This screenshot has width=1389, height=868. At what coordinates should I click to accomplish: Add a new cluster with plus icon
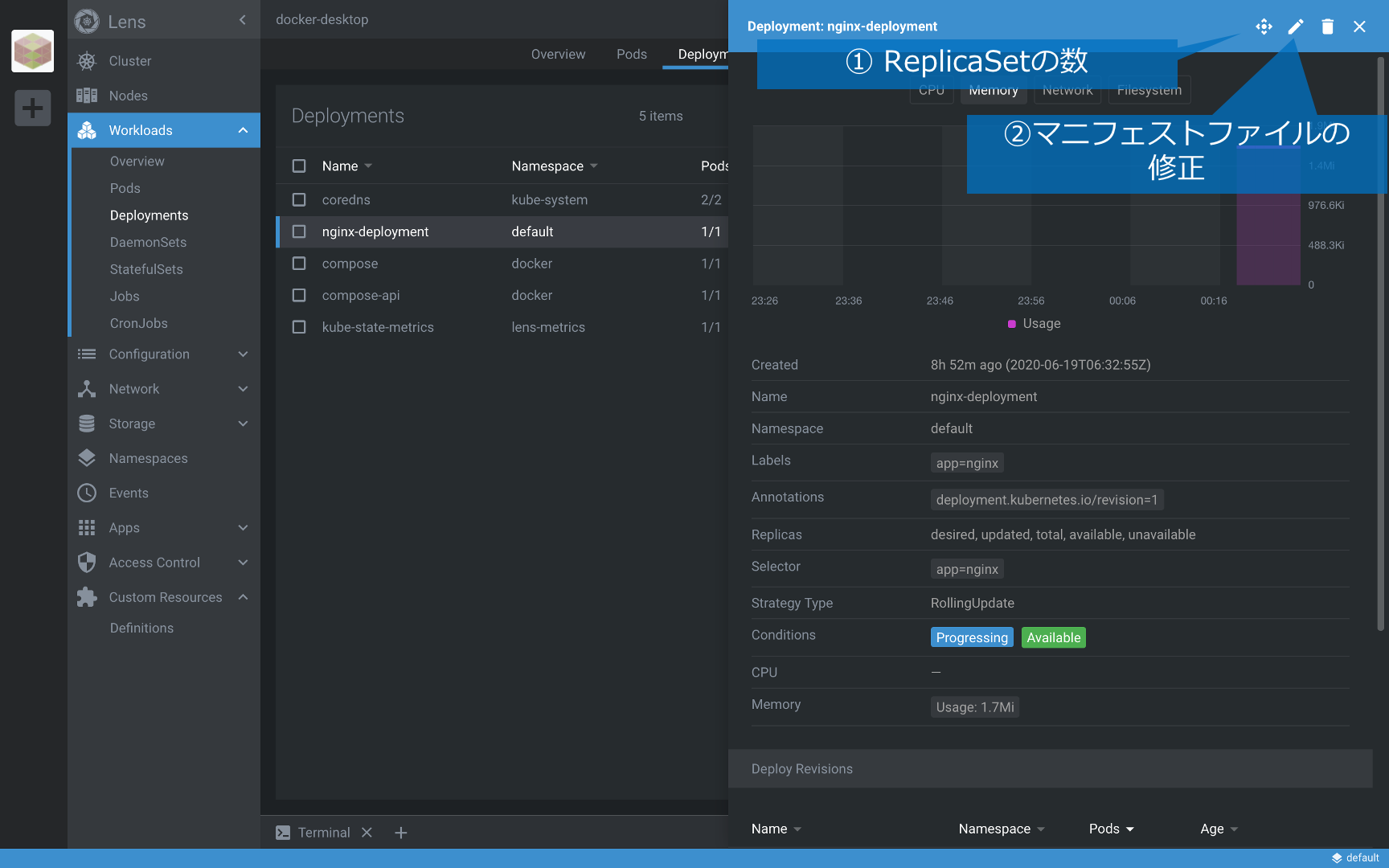point(33,108)
